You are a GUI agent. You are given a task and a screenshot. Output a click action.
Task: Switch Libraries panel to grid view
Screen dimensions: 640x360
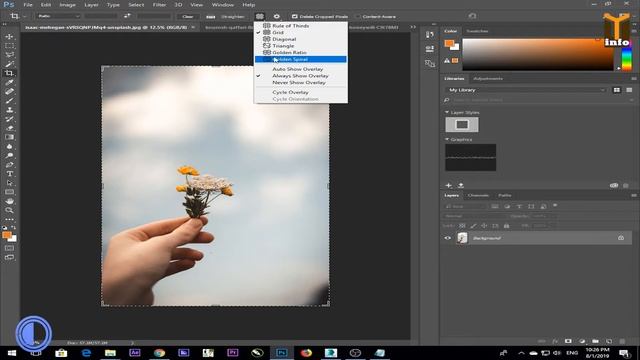[617, 90]
